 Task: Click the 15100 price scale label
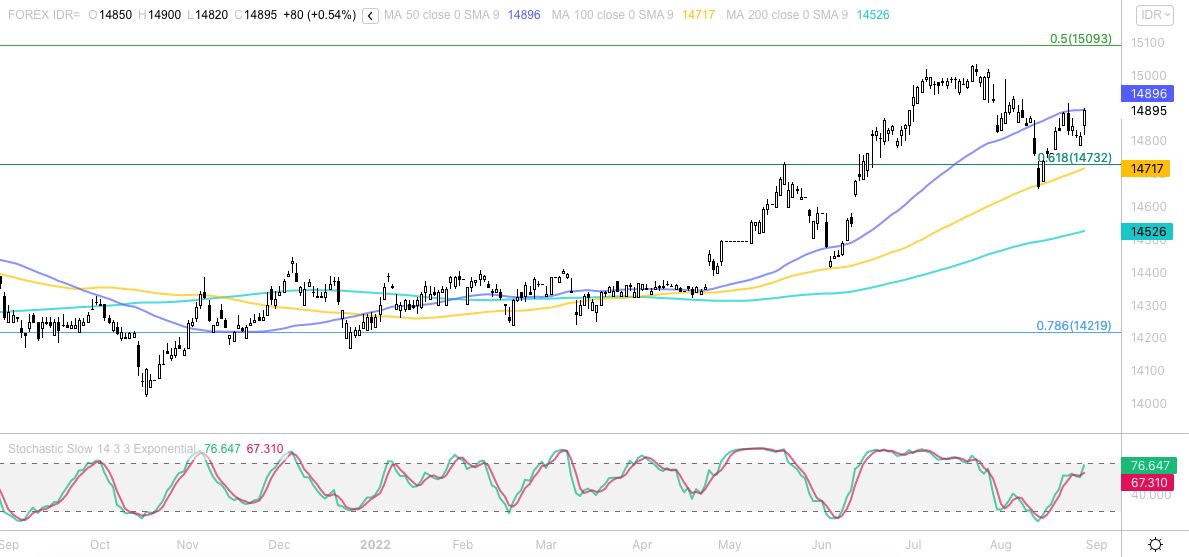(x=1148, y=42)
